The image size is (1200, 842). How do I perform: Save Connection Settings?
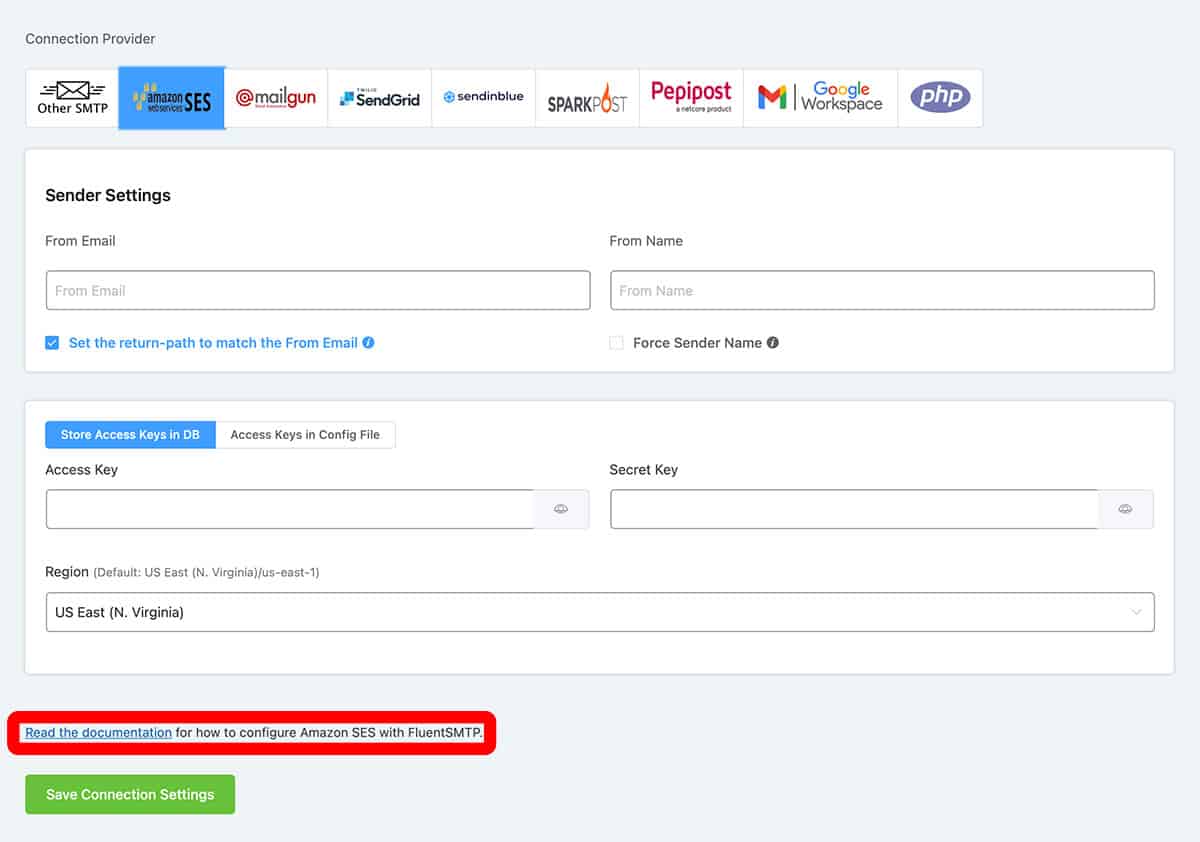tap(130, 794)
